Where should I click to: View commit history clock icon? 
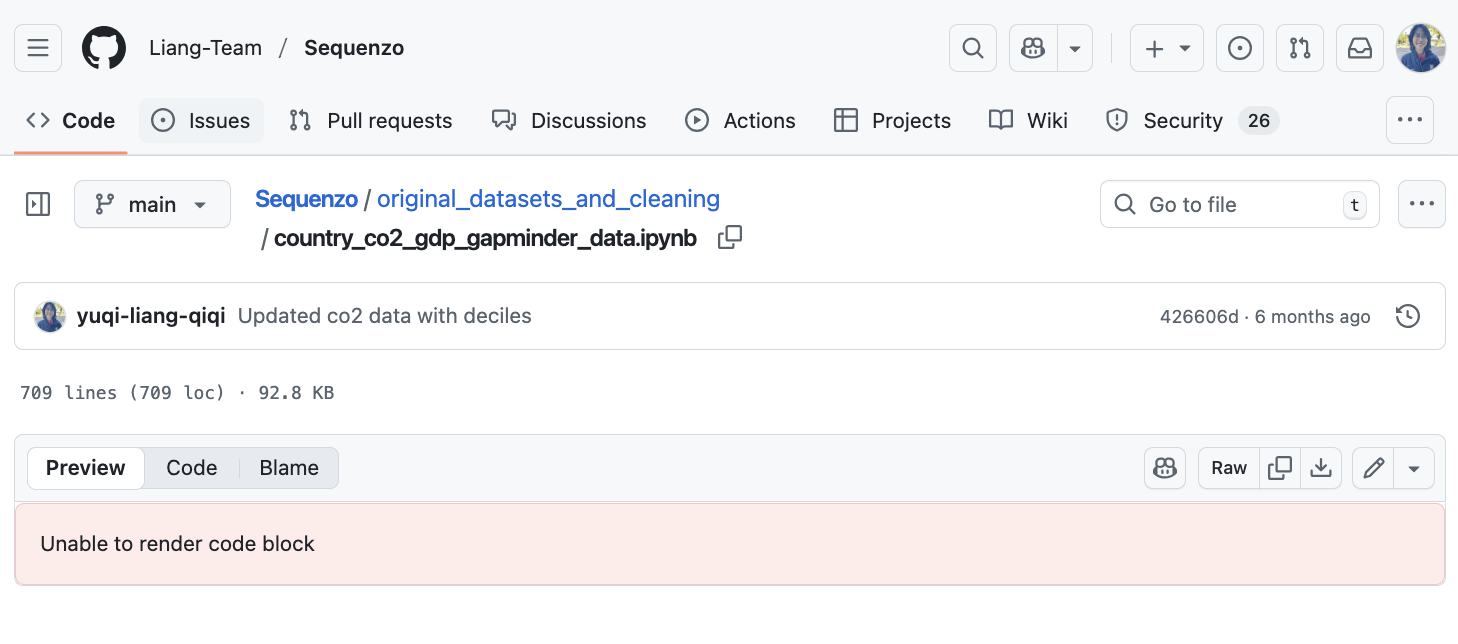click(x=1407, y=316)
